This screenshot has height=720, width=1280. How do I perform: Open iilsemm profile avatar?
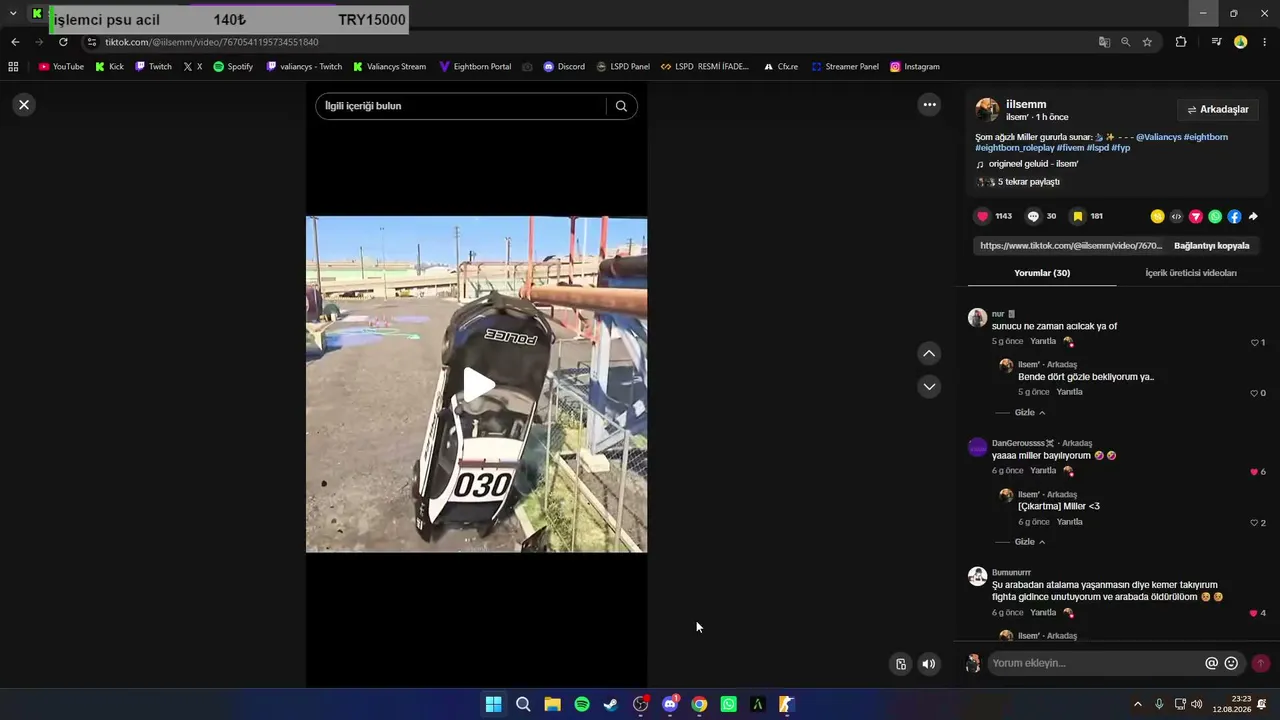(987, 110)
